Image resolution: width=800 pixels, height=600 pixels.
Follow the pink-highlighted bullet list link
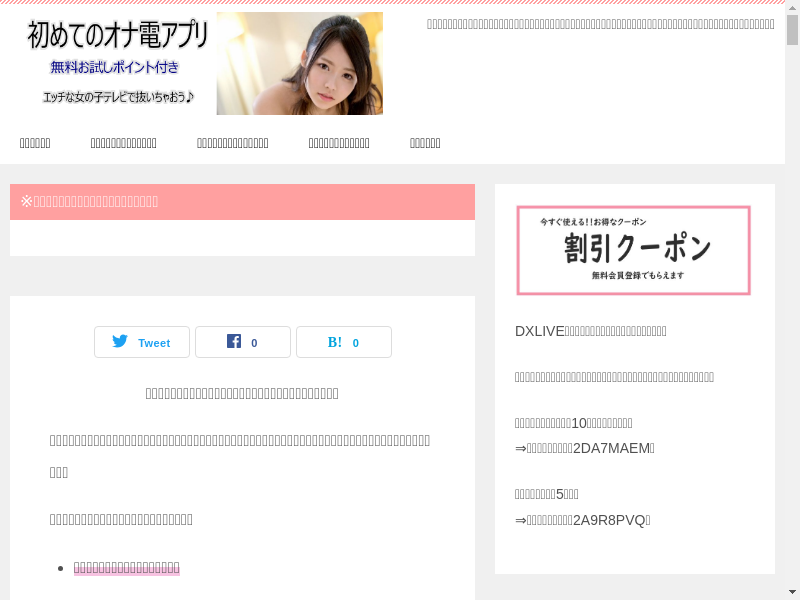tap(126, 568)
